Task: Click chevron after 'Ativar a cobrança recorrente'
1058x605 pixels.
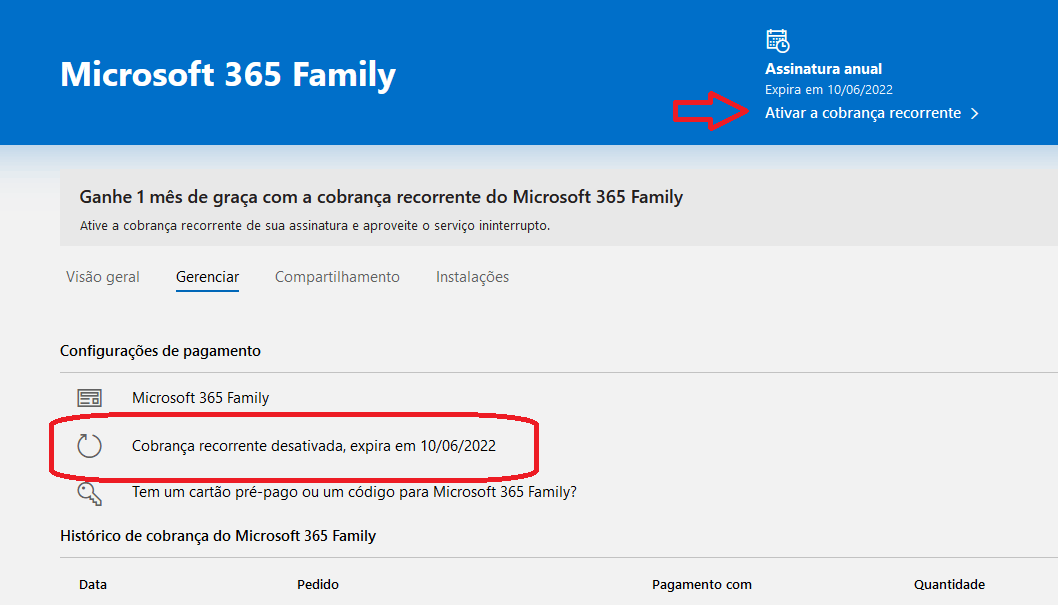Action: tap(974, 114)
